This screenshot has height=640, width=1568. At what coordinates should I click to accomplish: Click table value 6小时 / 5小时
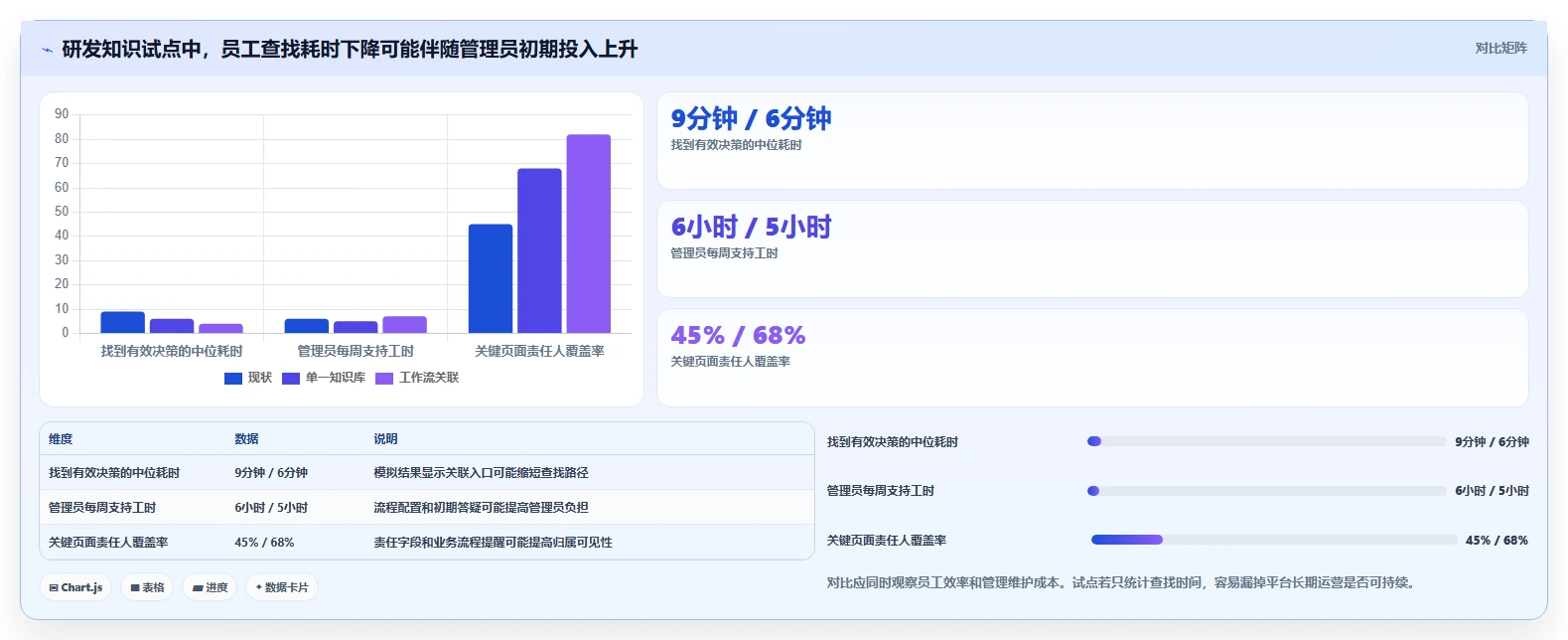click(x=271, y=508)
